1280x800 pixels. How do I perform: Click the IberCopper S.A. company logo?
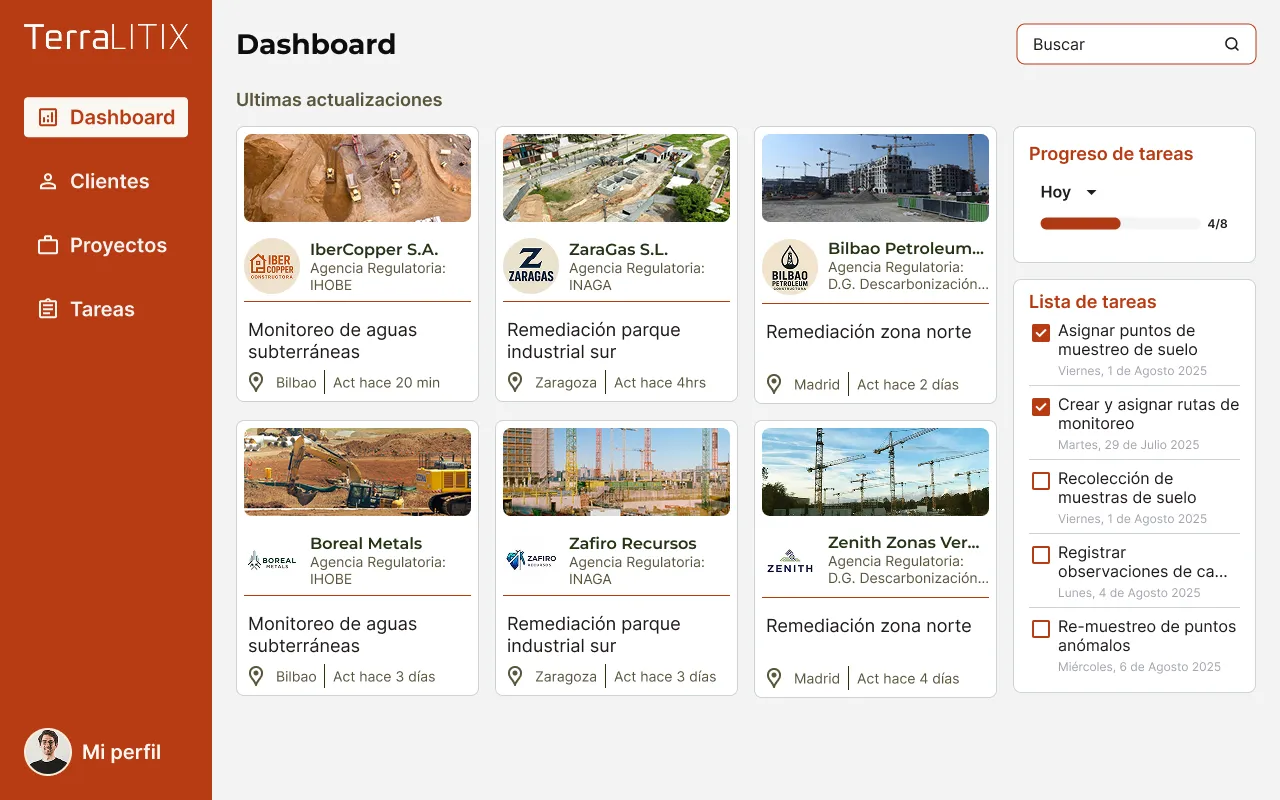tap(272, 266)
